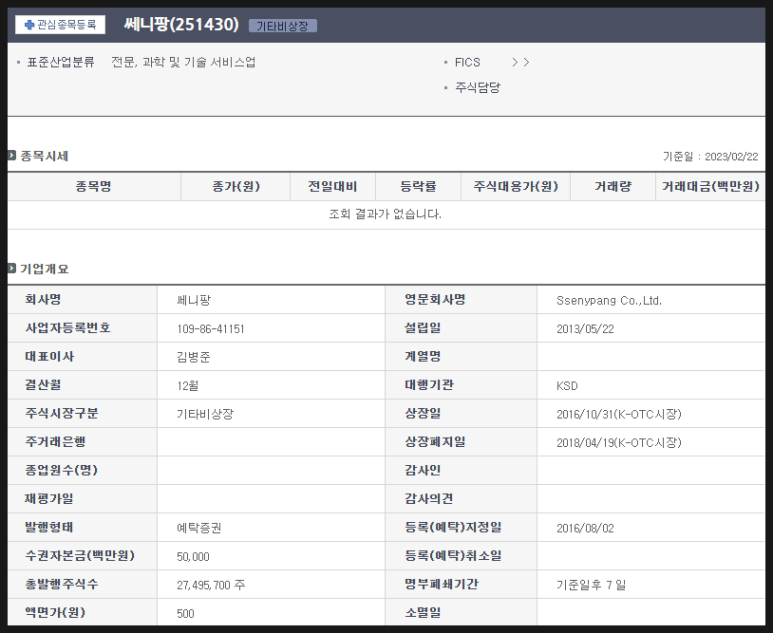Click the 기타비상장 badge in header
Screen dimensions: 773x633
[282, 26]
